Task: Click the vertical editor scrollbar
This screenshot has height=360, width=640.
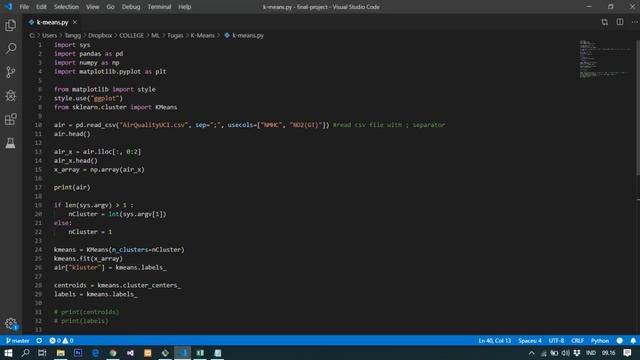Action: coord(638,108)
